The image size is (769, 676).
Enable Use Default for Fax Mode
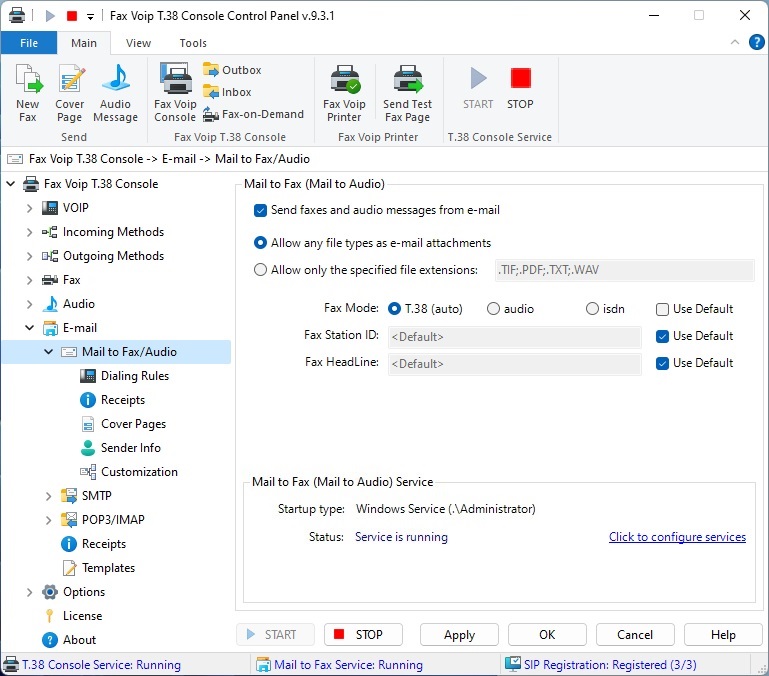click(662, 309)
